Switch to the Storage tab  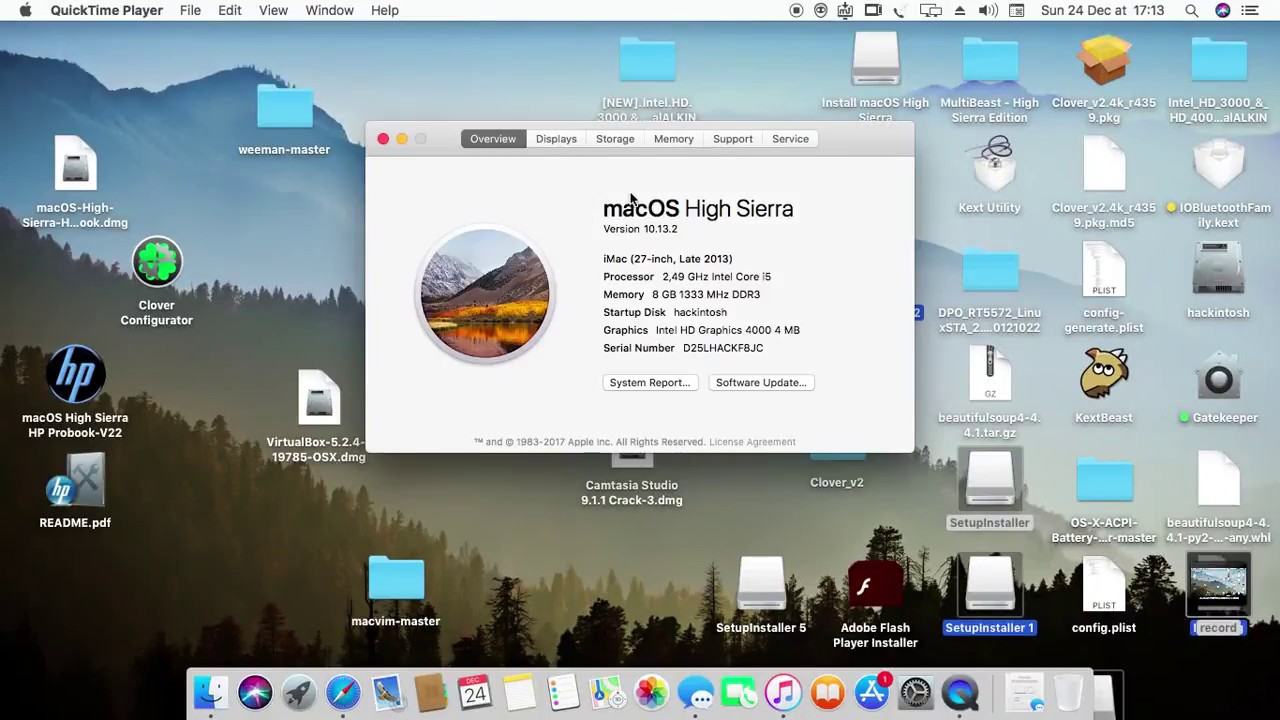click(615, 139)
